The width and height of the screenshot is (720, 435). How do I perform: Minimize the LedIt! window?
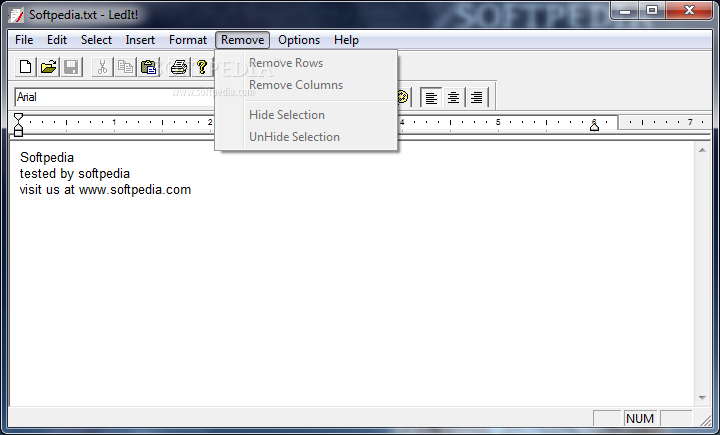tap(625, 10)
